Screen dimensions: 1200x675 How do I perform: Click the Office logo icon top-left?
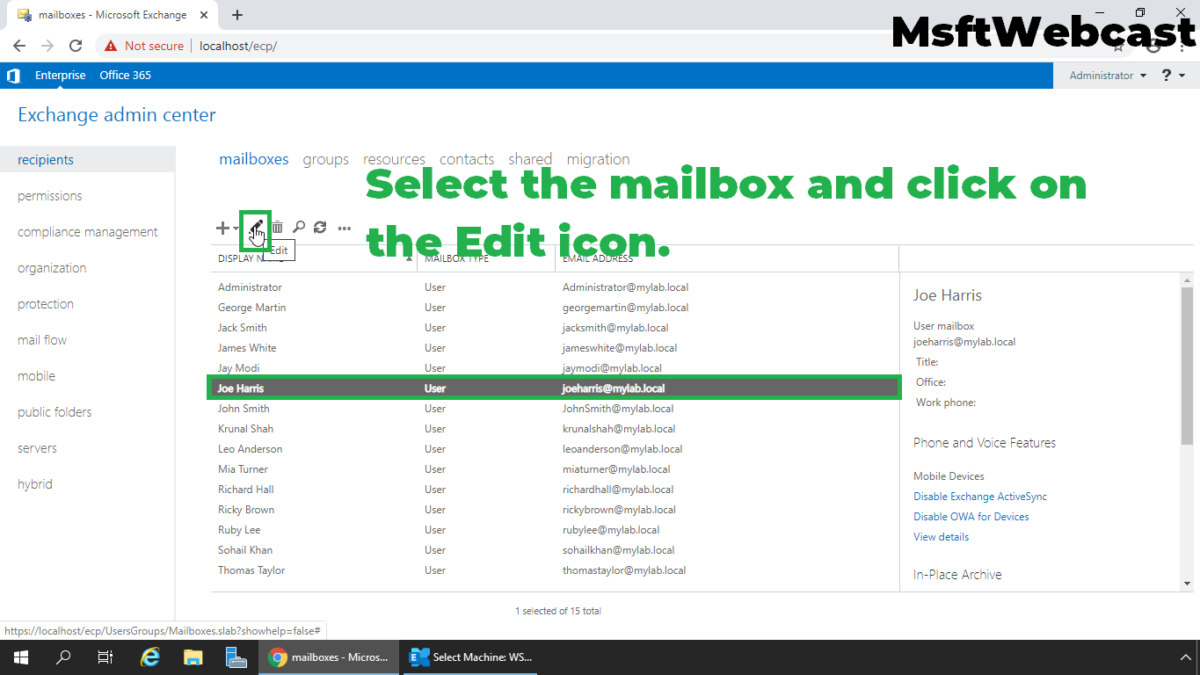[13, 75]
